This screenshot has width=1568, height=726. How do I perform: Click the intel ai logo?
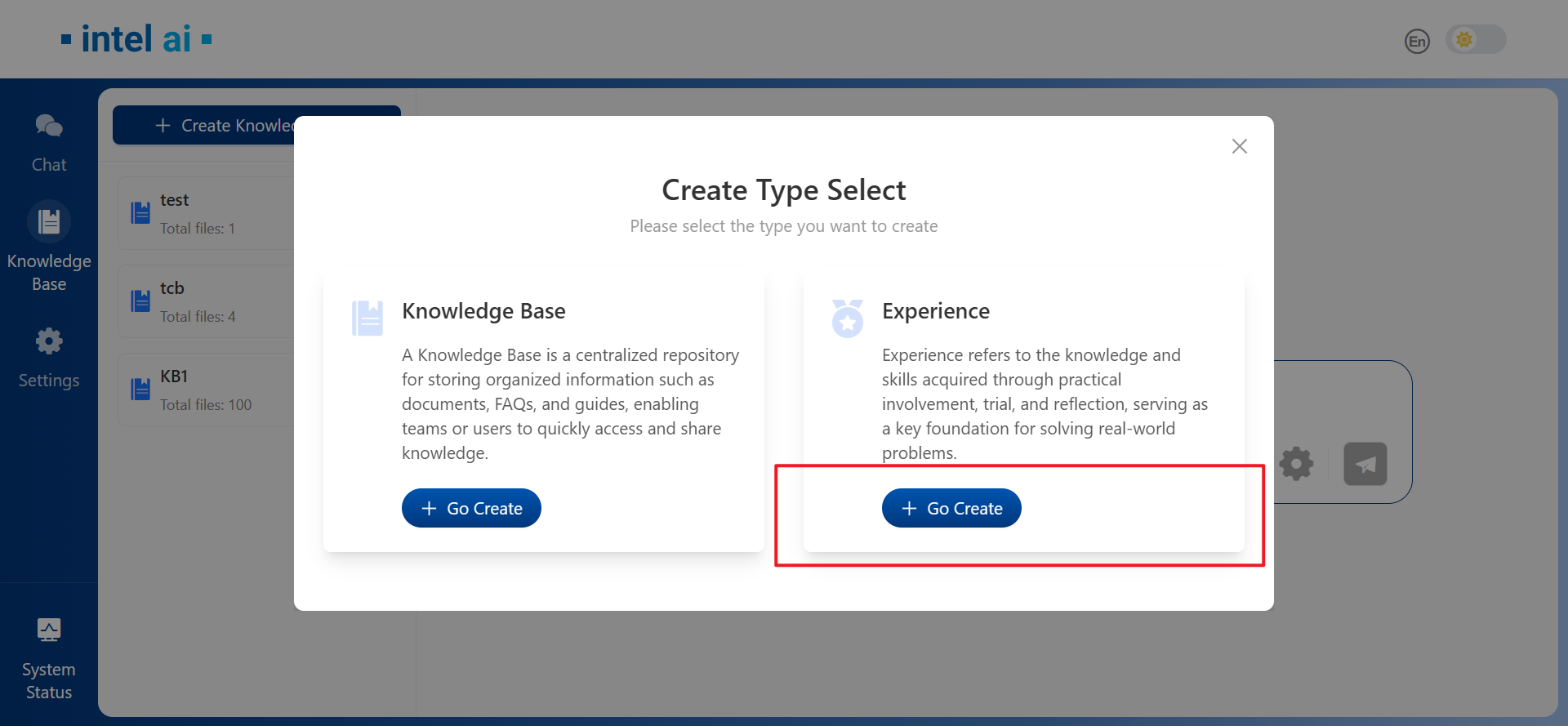pos(136,39)
